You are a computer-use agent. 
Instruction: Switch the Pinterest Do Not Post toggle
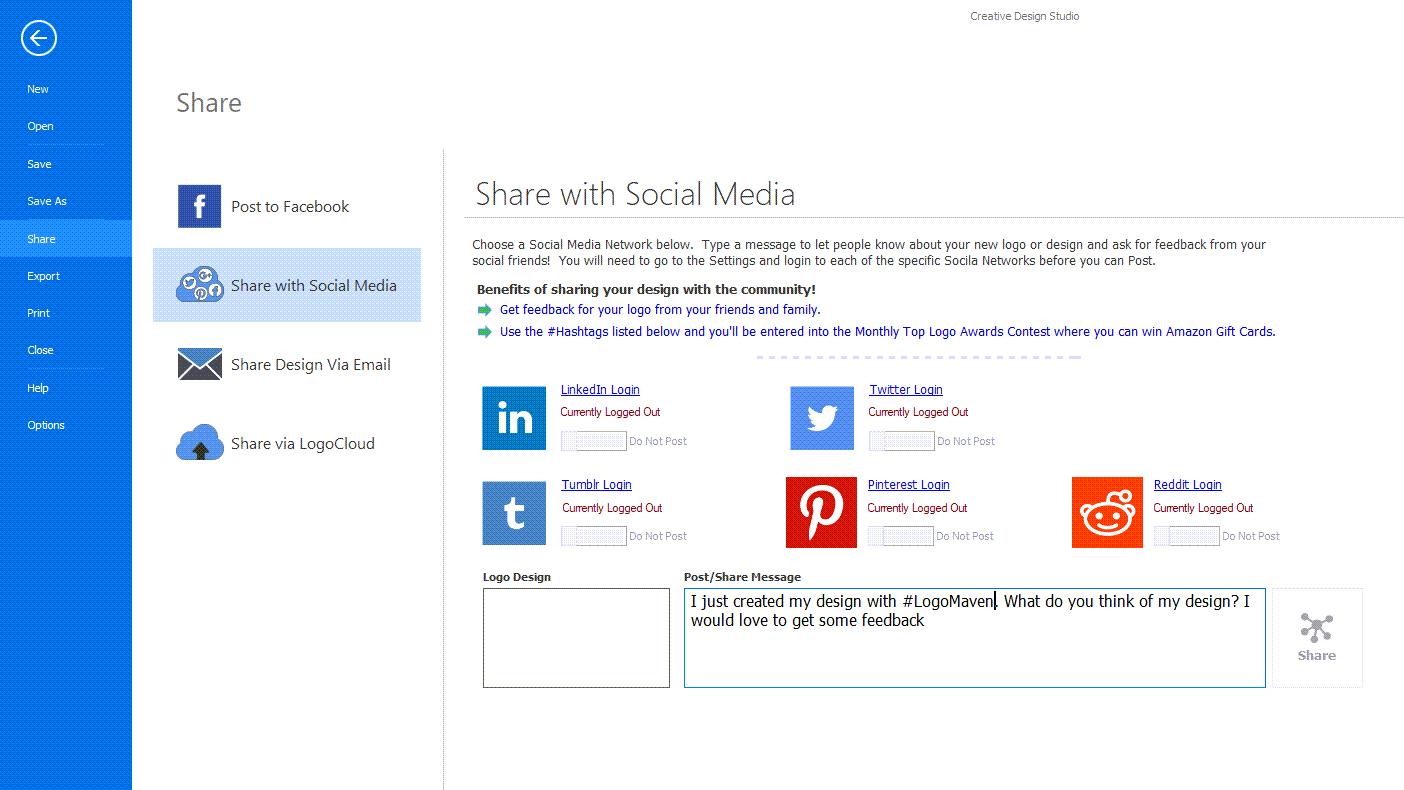coord(900,536)
